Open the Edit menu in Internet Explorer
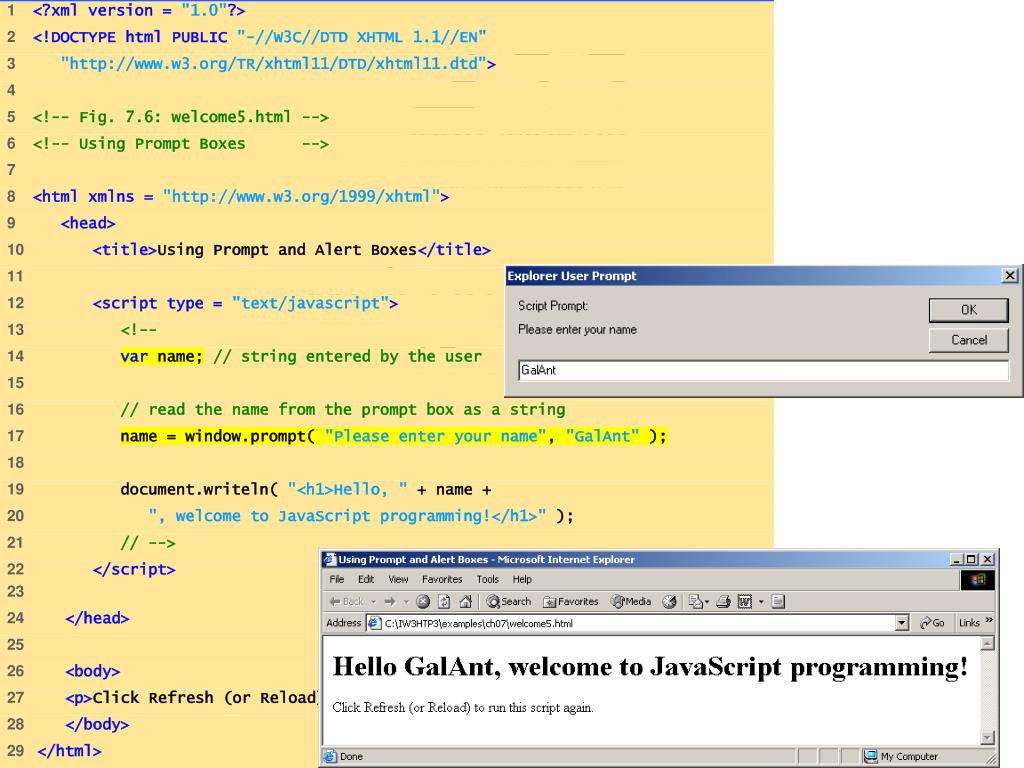This screenshot has height=768, width=1024. [x=366, y=579]
